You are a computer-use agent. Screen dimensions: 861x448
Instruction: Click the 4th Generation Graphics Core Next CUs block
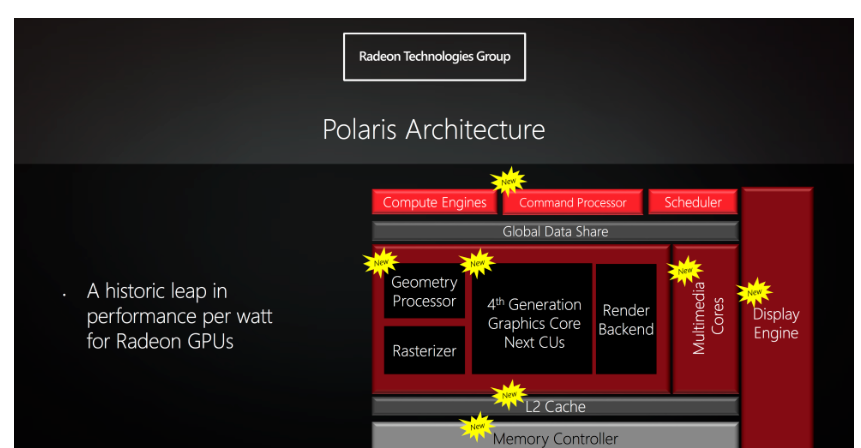point(532,320)
